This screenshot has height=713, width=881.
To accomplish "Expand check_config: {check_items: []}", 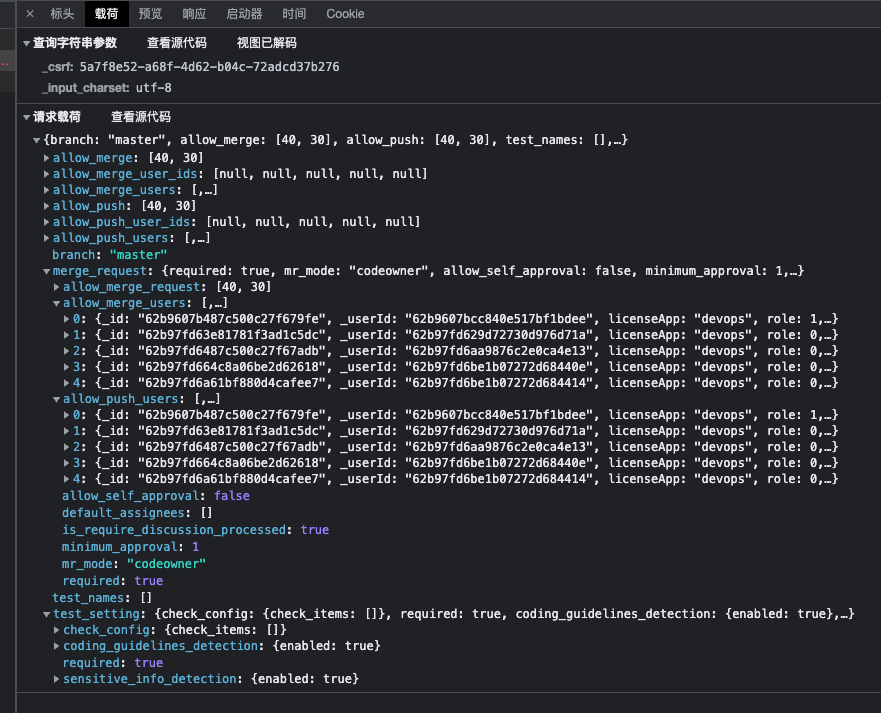I will click(57, 630).
